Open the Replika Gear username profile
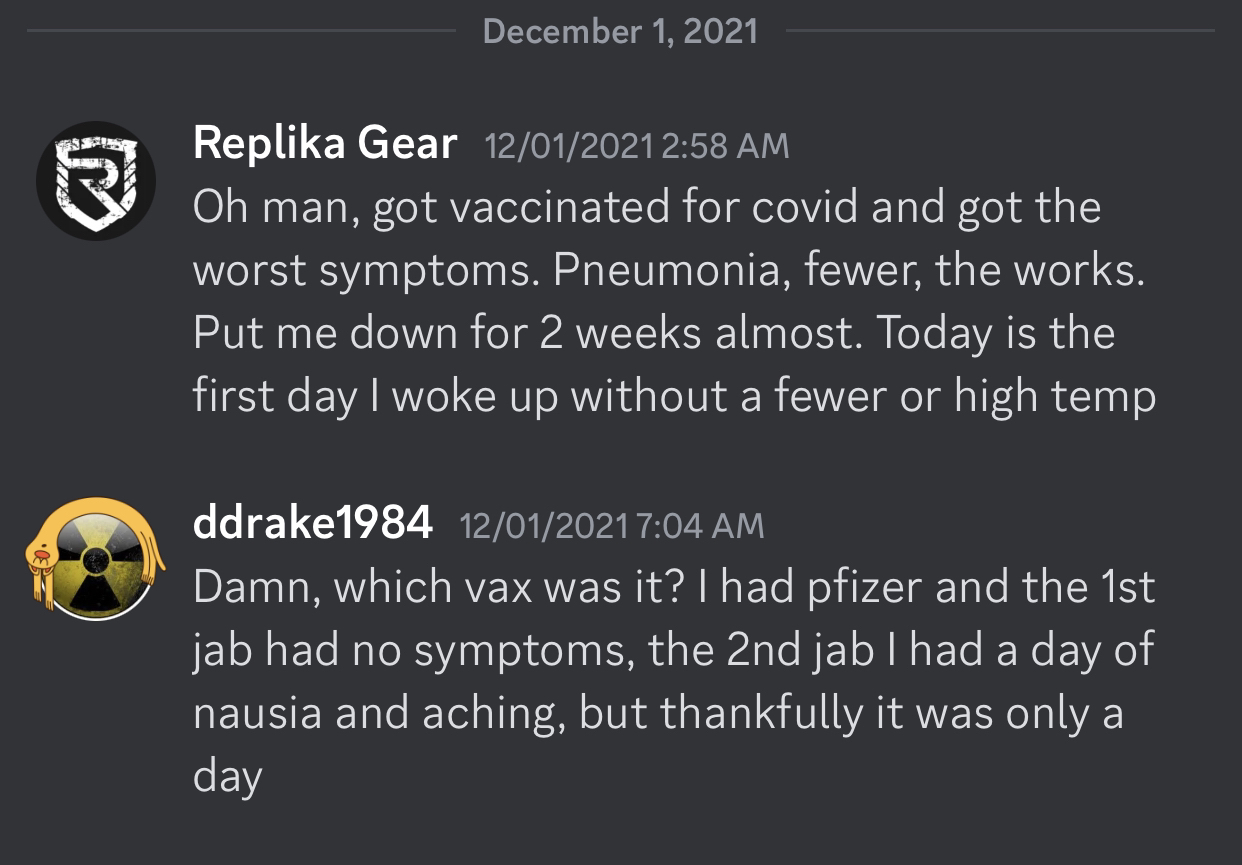The image size is (1242, 865). pyautogui.click(x=325, y=144)
